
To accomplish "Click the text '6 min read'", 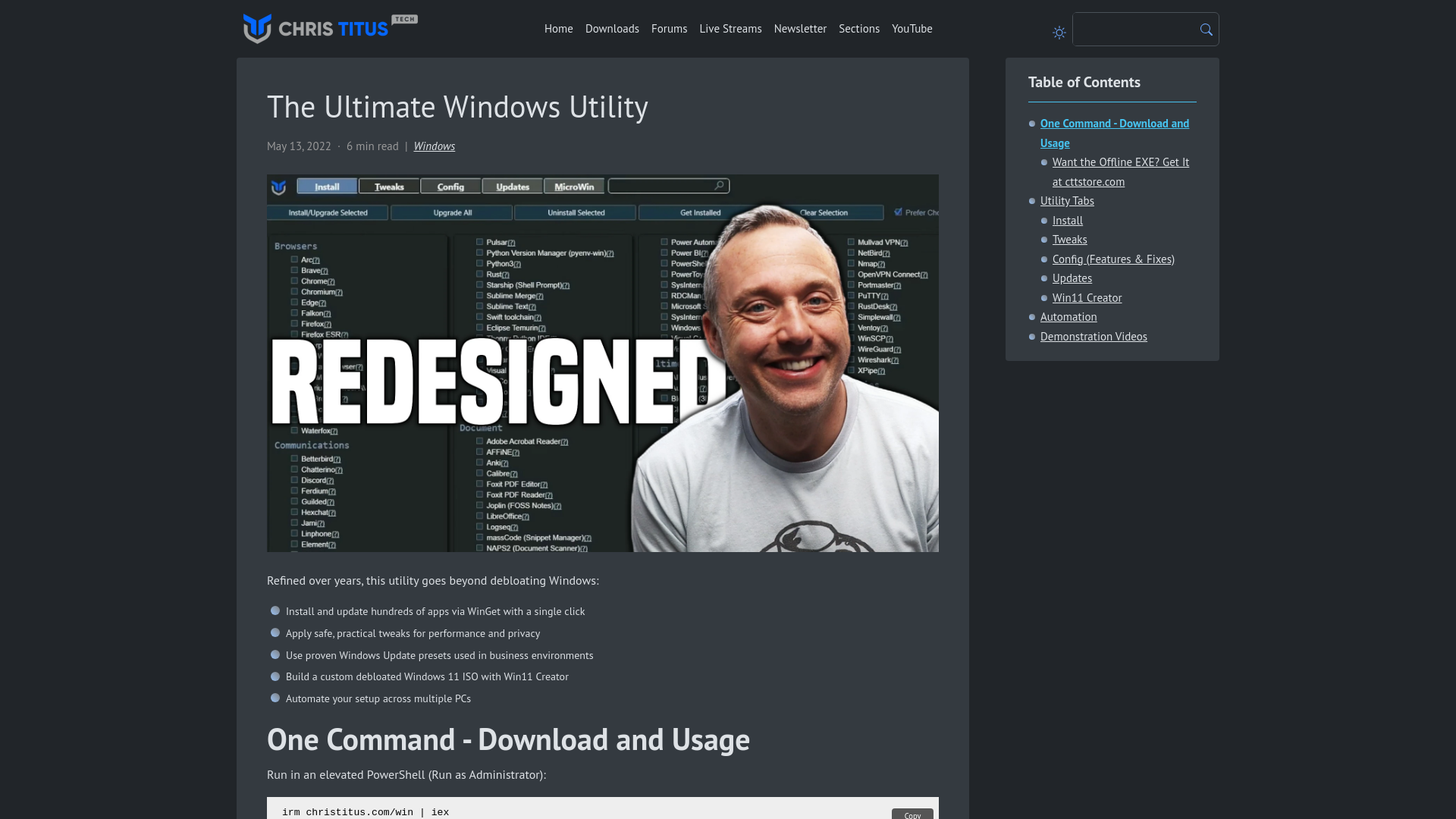I will [372, 146].
